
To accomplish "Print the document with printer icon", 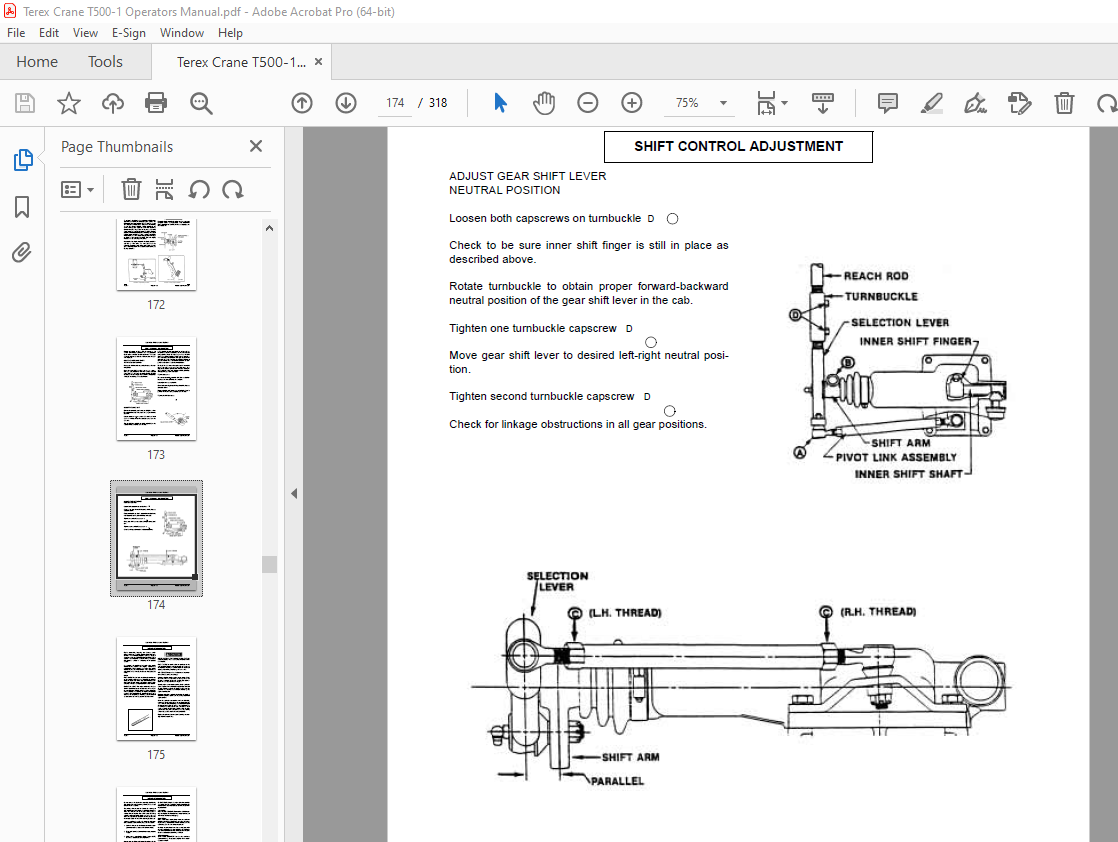I will pyautogui.click(x=156, y=103).
